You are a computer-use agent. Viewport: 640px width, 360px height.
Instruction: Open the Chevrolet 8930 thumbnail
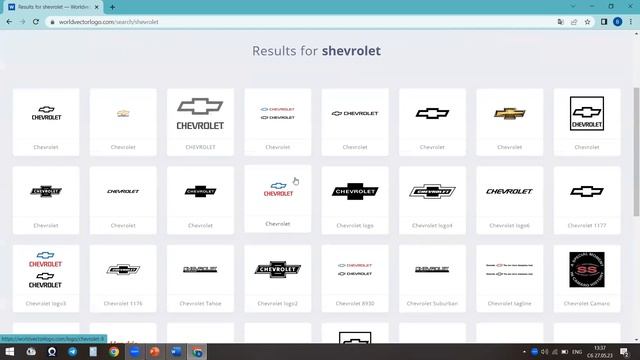click(355, 269)
